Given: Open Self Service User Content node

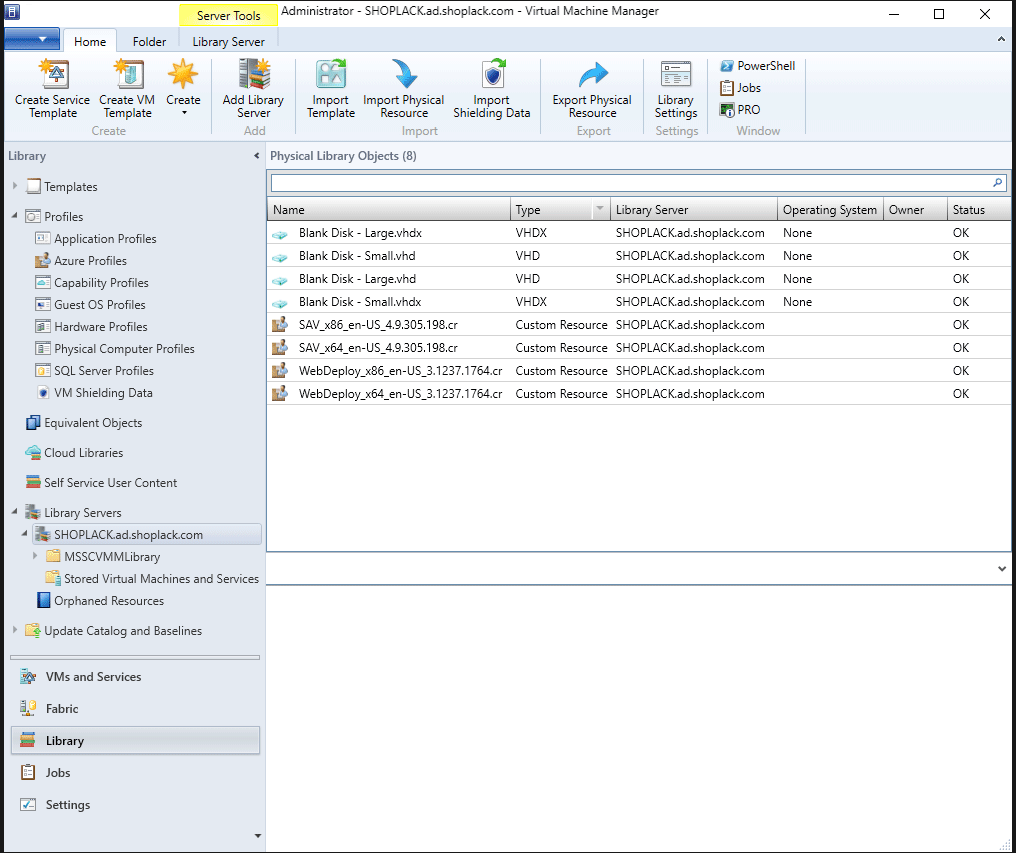Looking at the screenshot, I should [101, 482].
